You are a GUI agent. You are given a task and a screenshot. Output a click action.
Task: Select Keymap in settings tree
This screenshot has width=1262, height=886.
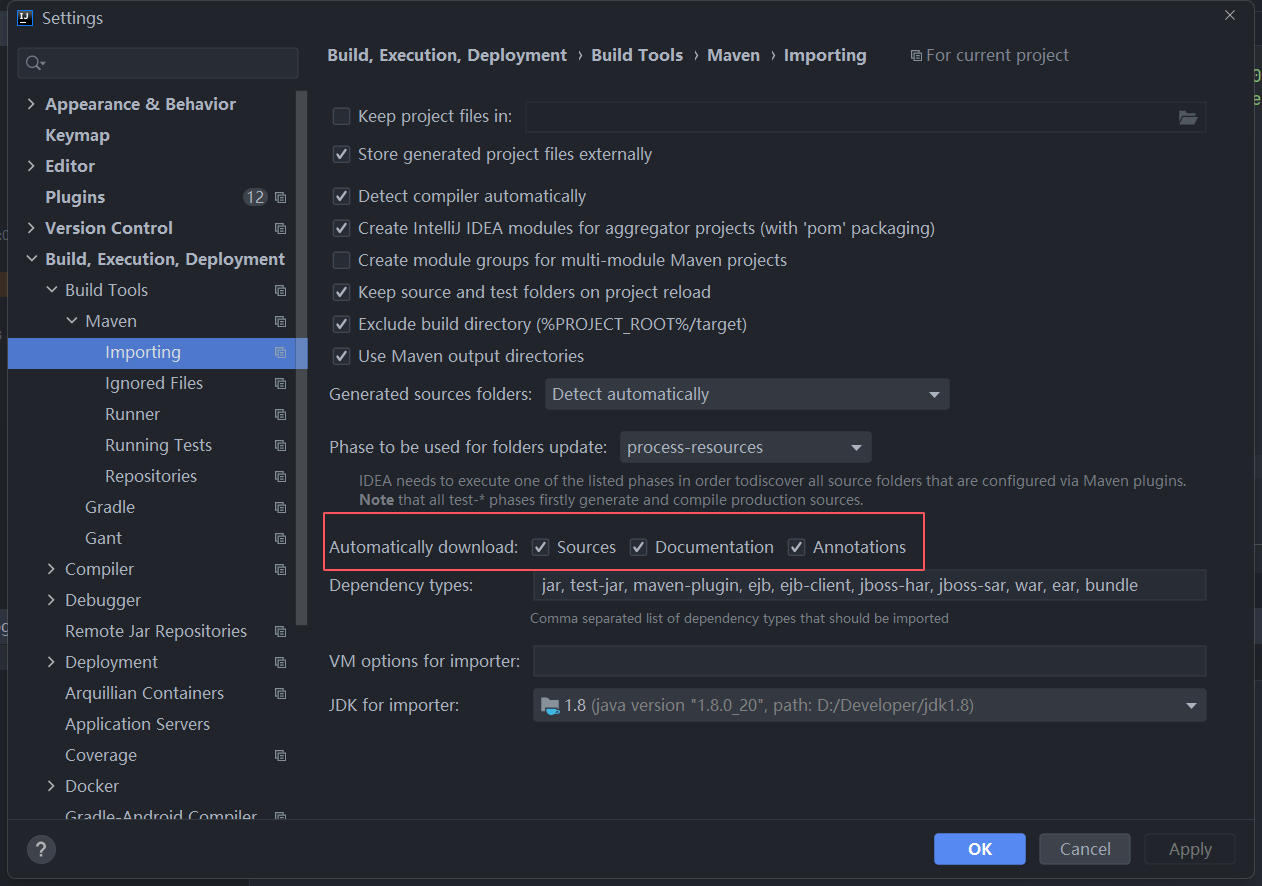pos(77,135)
